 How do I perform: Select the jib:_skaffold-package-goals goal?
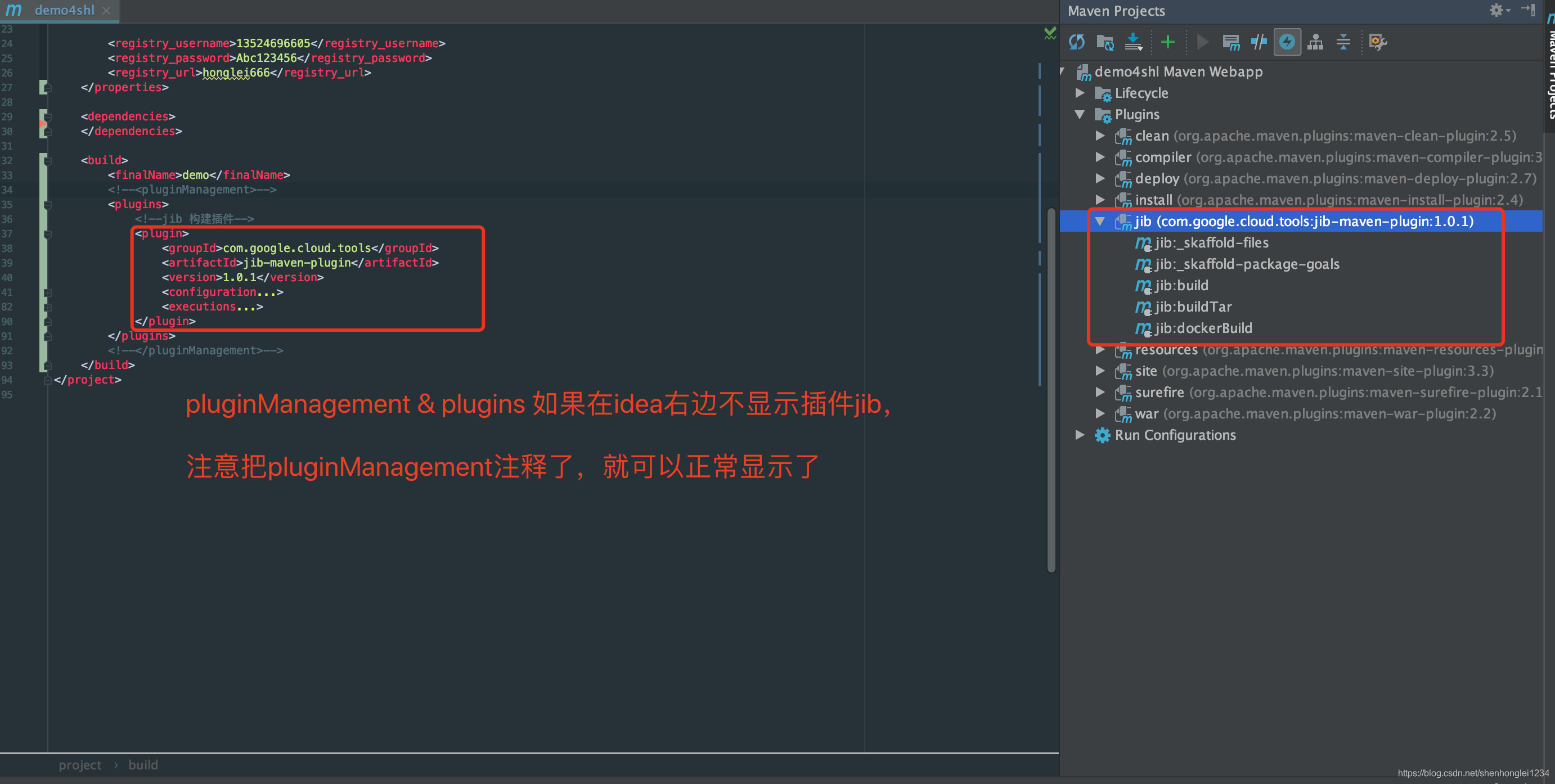[x=1238, y=264]
